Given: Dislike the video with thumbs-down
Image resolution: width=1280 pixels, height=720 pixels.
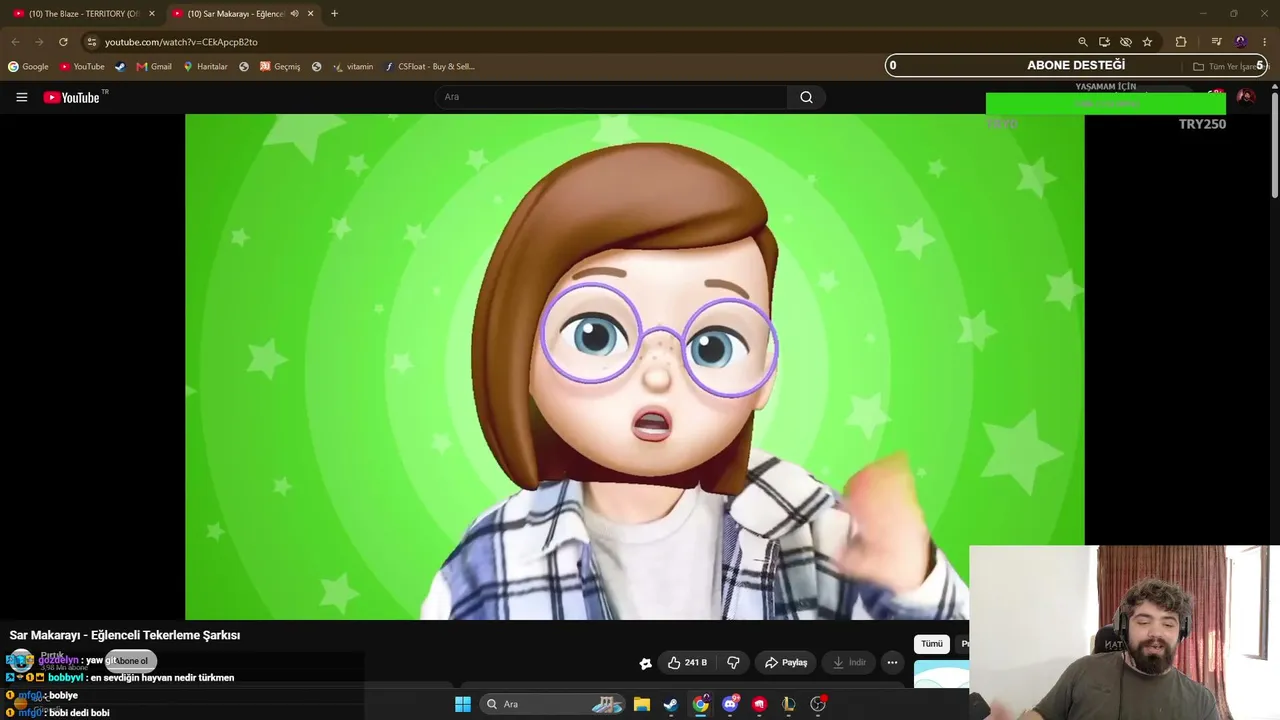Looking at the screenshot, I should coord(733,662).
